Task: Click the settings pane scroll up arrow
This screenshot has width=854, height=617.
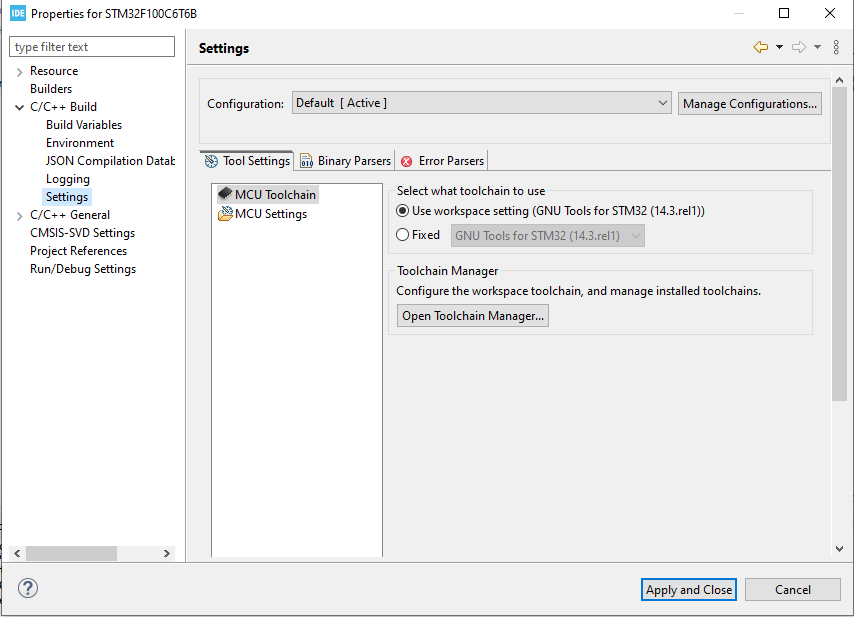Action: click(839, 80)
